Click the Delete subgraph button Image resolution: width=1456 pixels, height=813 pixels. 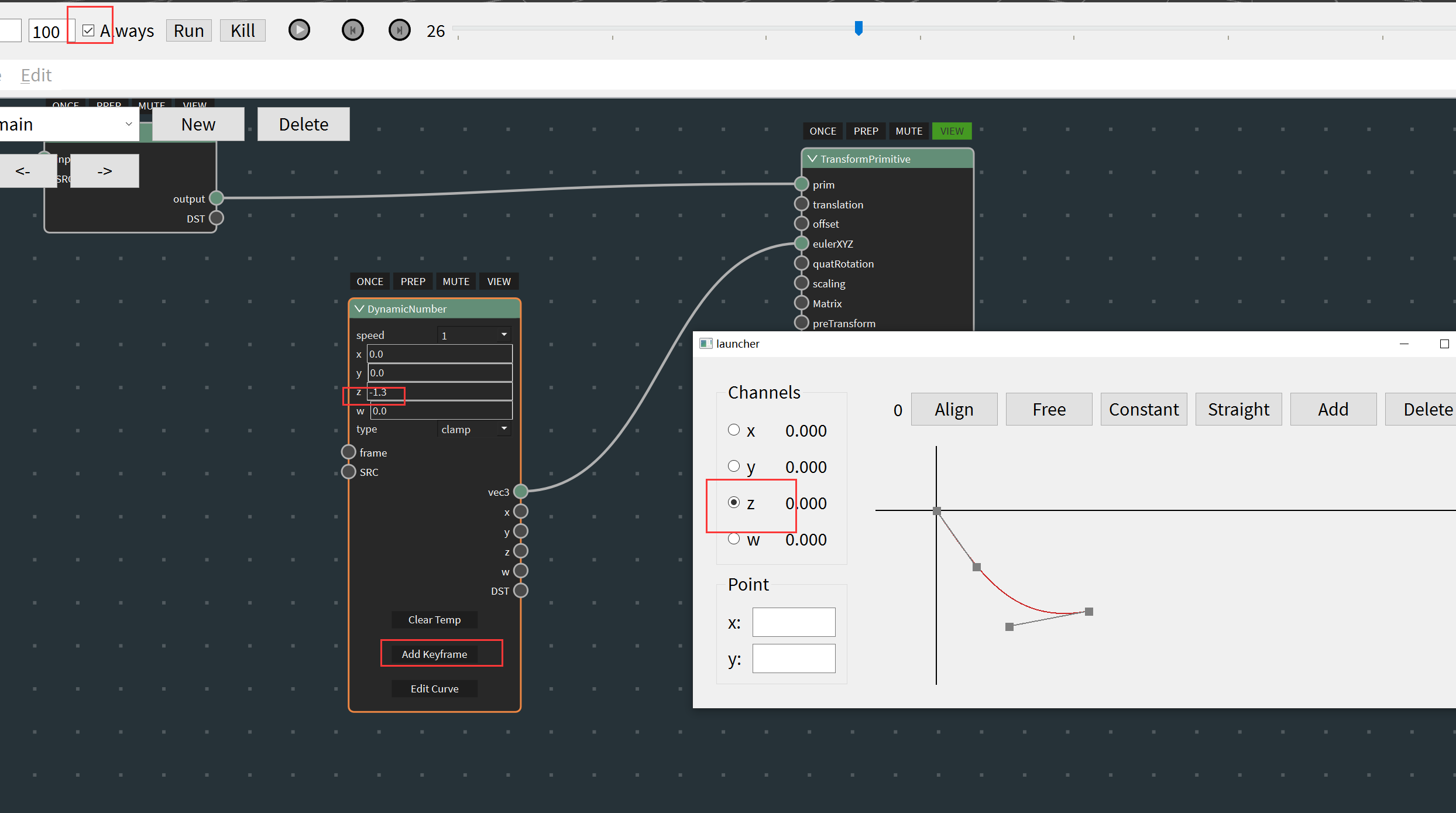[304, 124]
